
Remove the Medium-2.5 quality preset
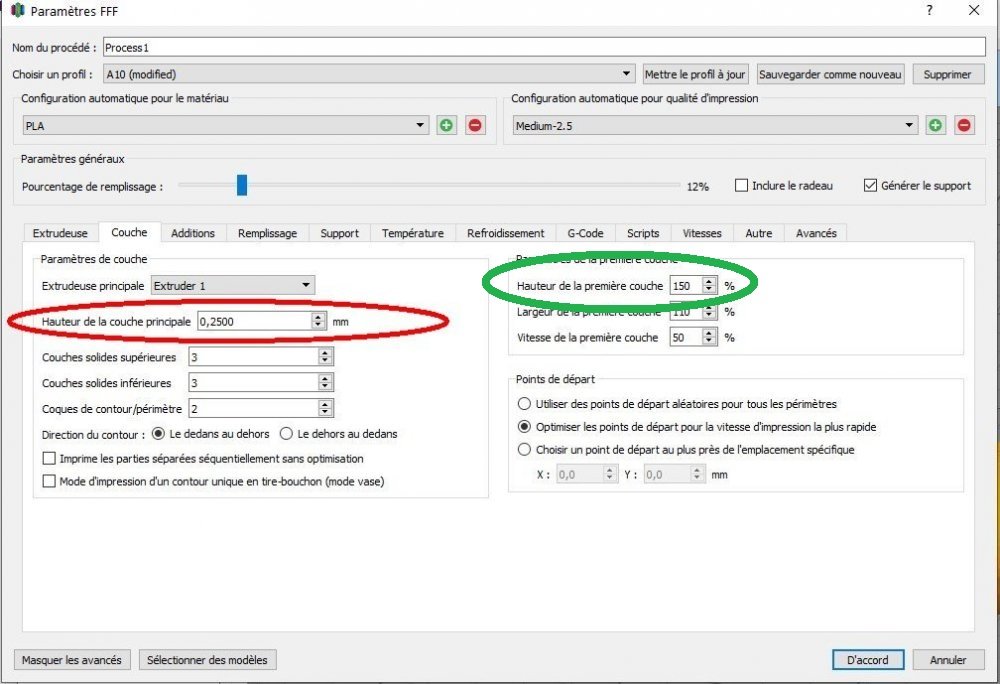coord(964,125)
